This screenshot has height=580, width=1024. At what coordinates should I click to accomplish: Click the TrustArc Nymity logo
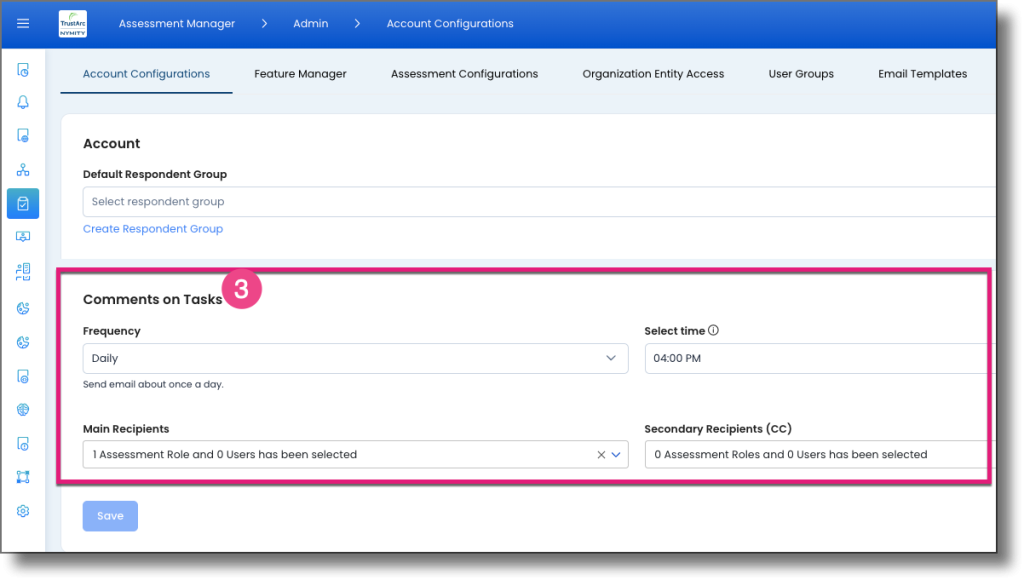click(72, 24)
